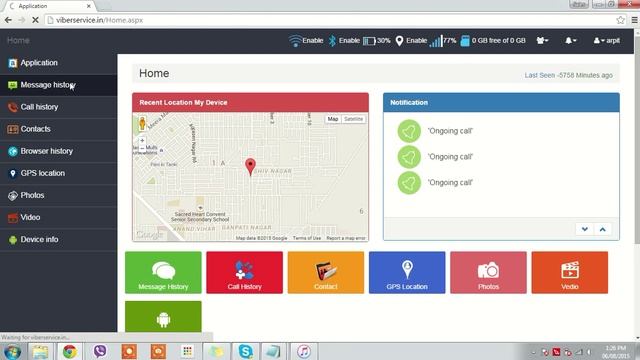Open Video in the sidebar

pos(58,217)
